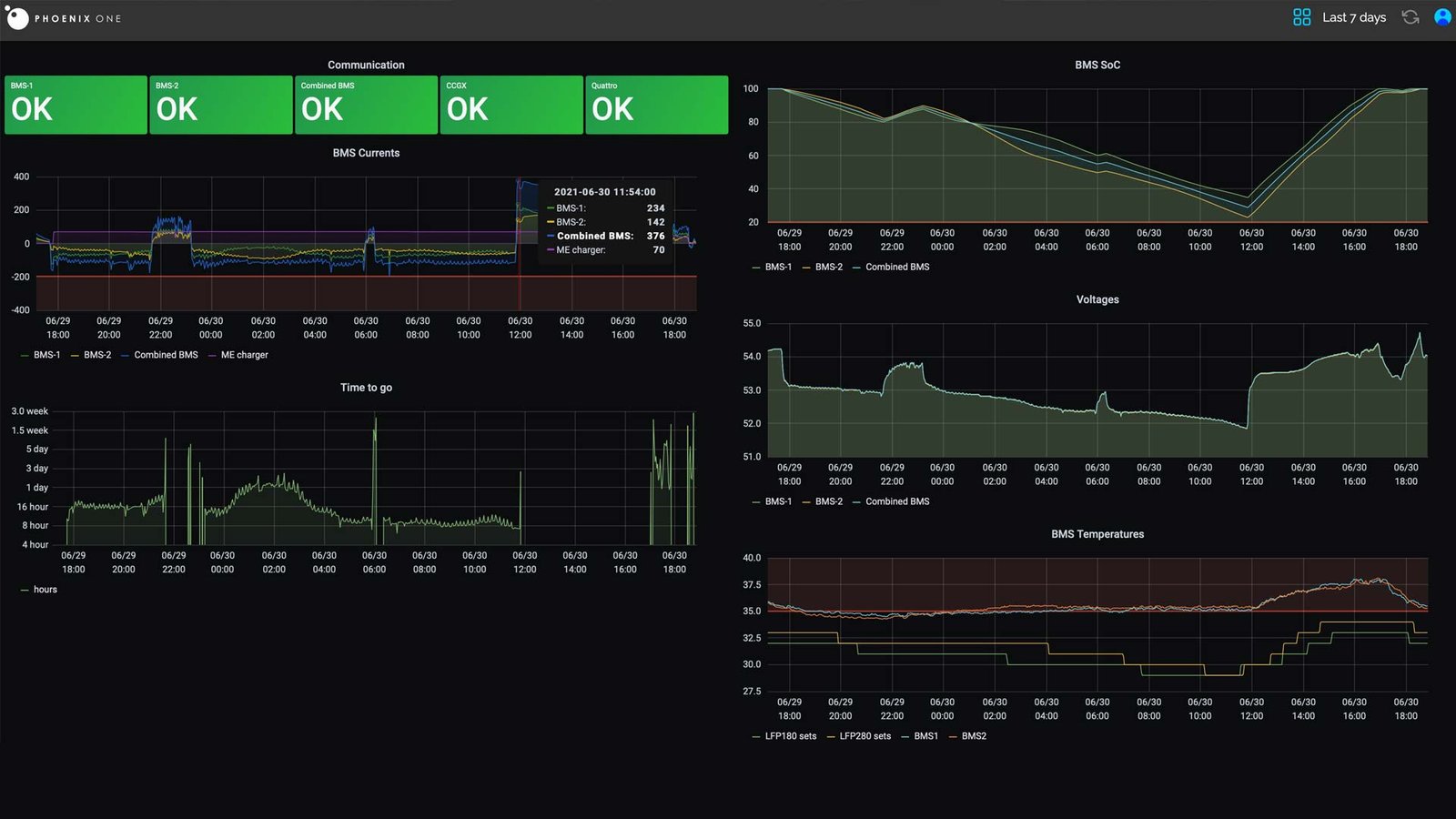Toggle hours series in Time to go legend
This screenshot has height=819, width=1456.
(x=45, y=590)
